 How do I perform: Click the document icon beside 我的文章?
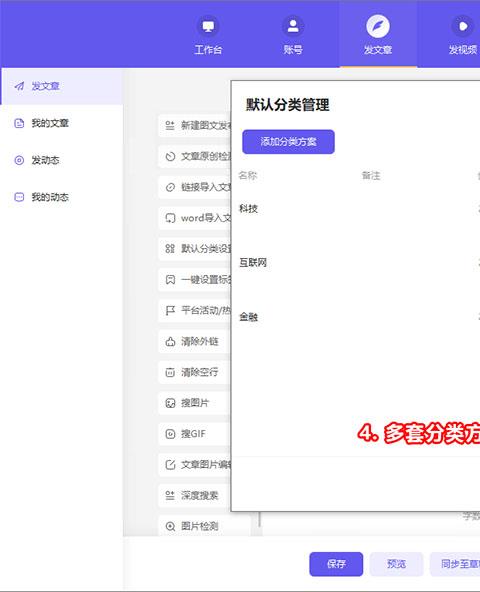[x=19, y=123]
